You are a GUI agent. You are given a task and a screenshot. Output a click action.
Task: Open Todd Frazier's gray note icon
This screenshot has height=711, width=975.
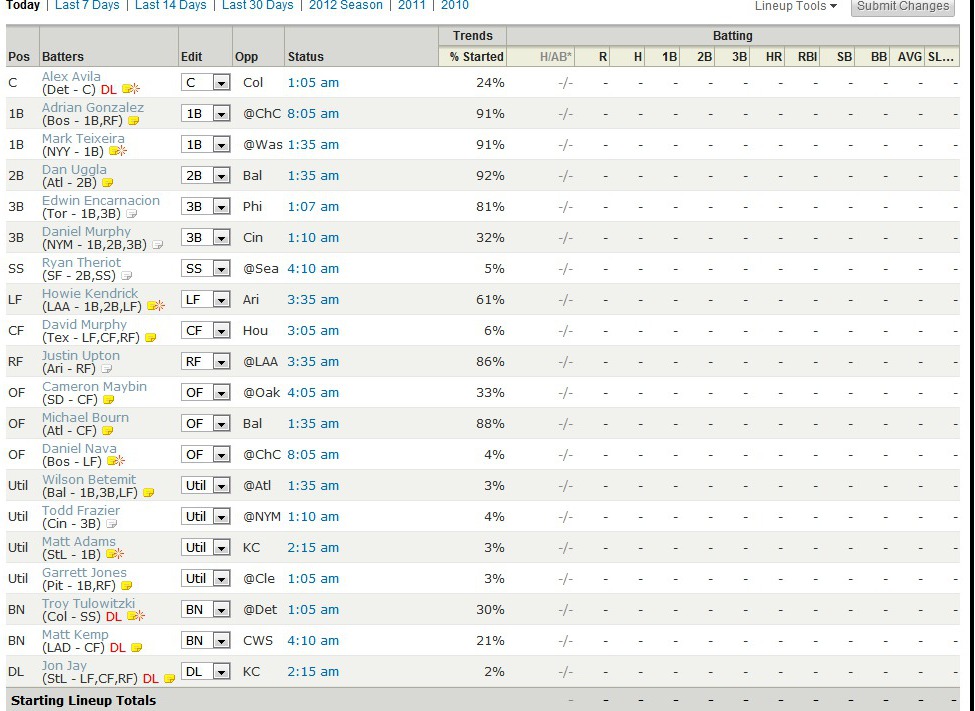pos(111,524)
